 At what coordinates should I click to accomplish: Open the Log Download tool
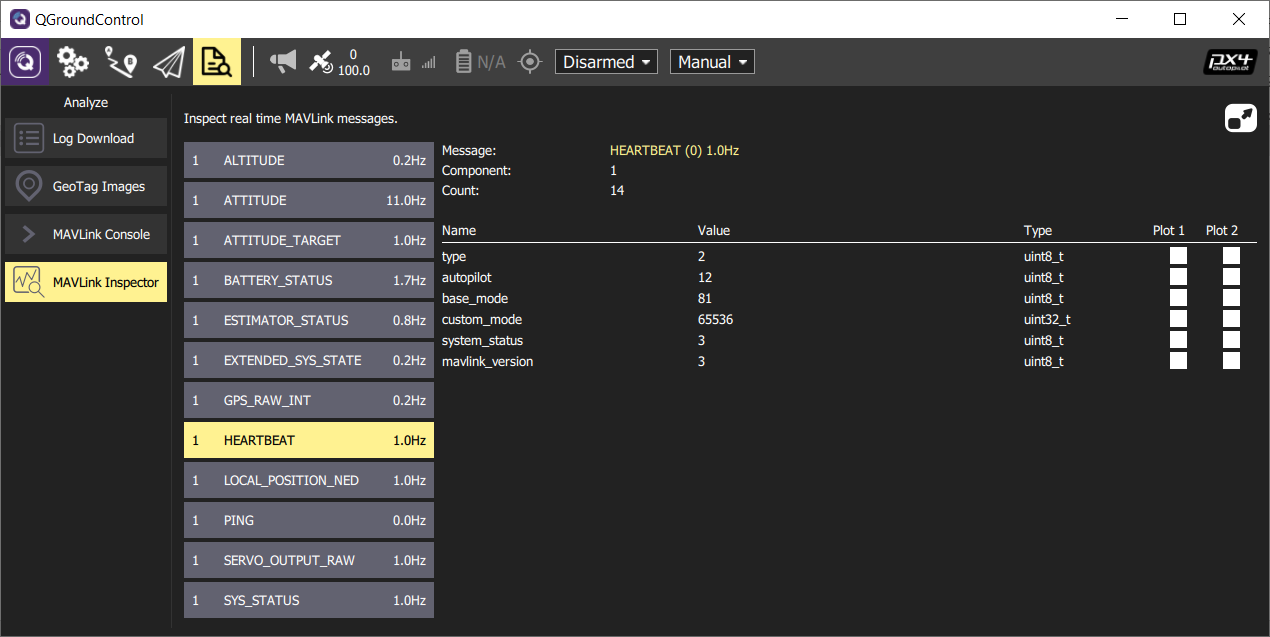coord(85,138)
